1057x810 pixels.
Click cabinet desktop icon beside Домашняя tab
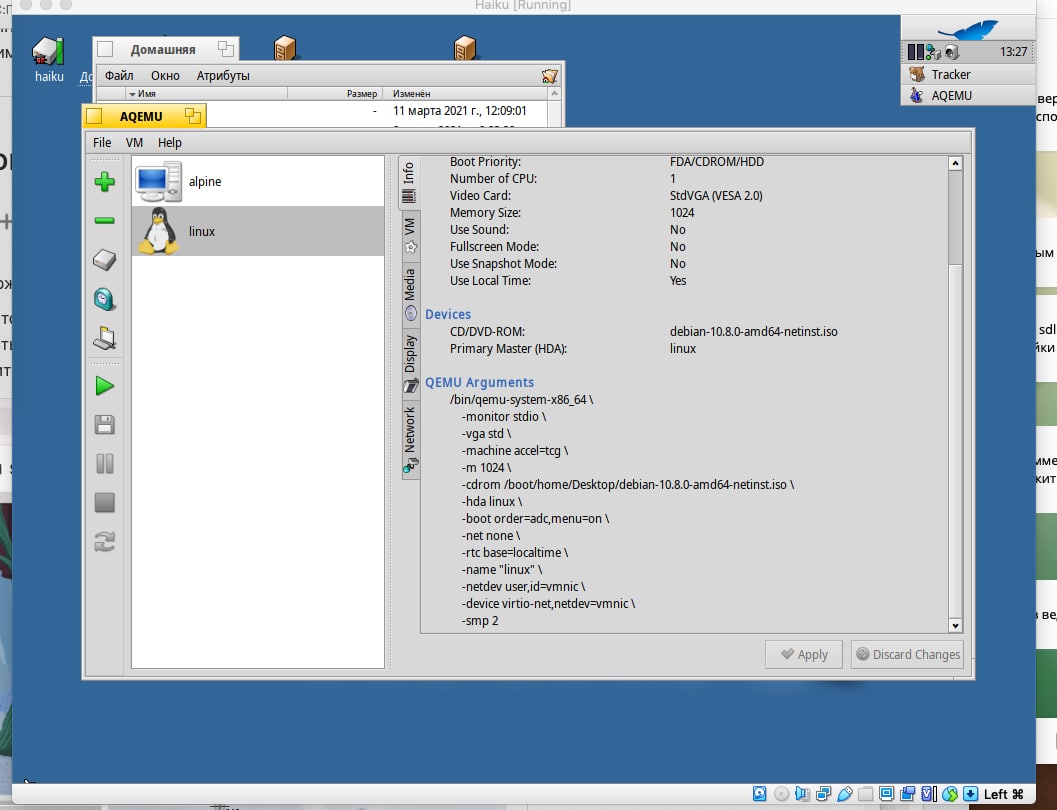coord(285,48)
